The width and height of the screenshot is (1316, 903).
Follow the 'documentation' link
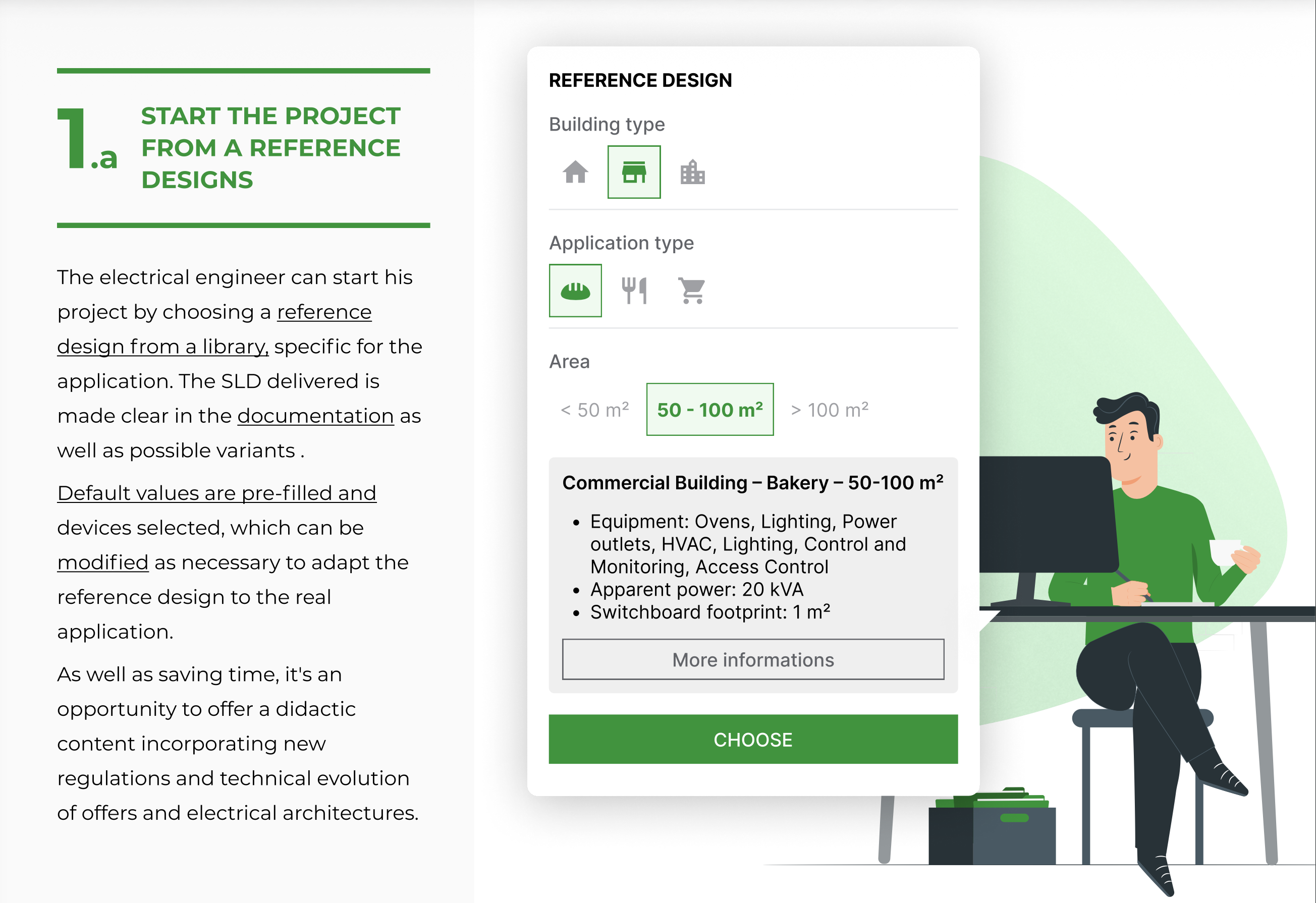[315, 416]
